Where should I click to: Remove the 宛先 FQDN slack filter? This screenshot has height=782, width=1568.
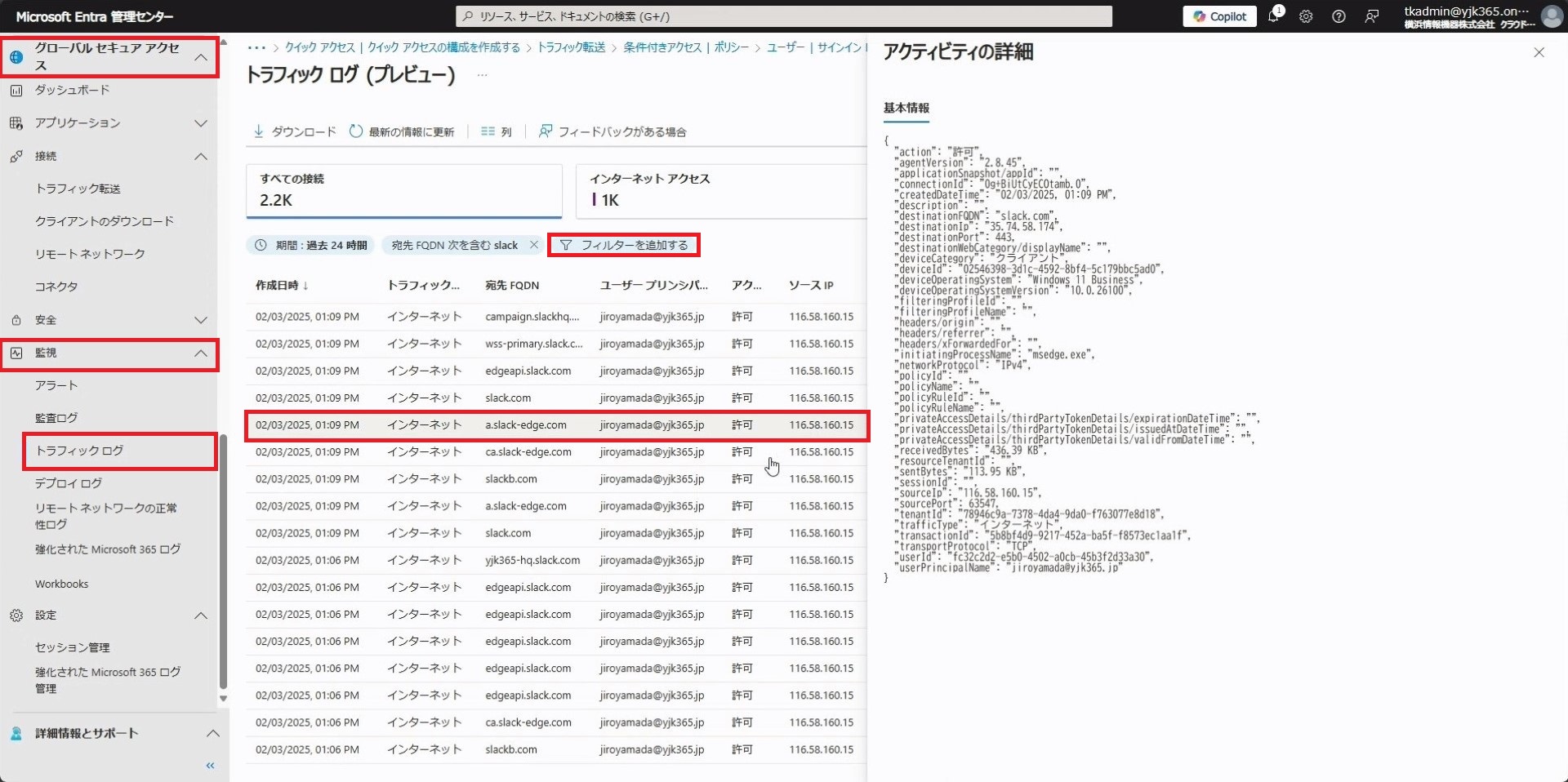point(534,245)
